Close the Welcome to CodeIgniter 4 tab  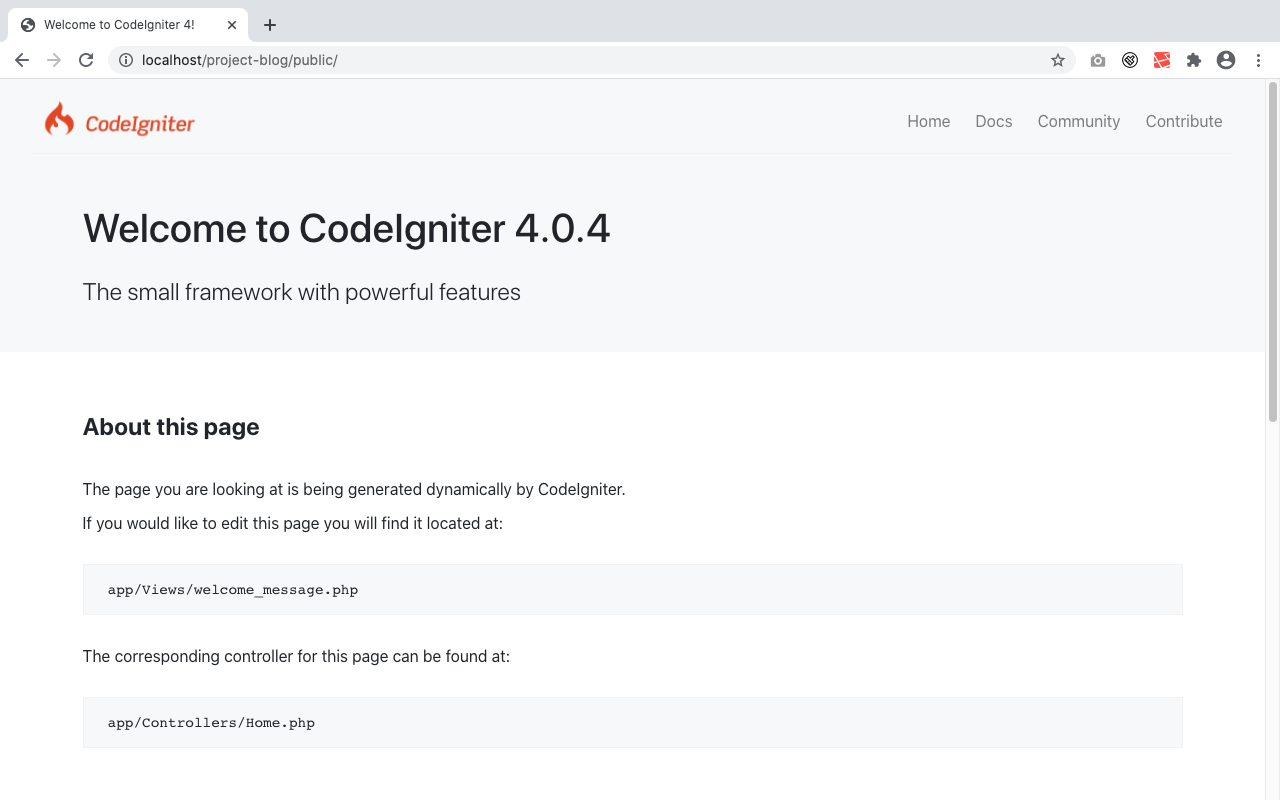pos(231,24)
